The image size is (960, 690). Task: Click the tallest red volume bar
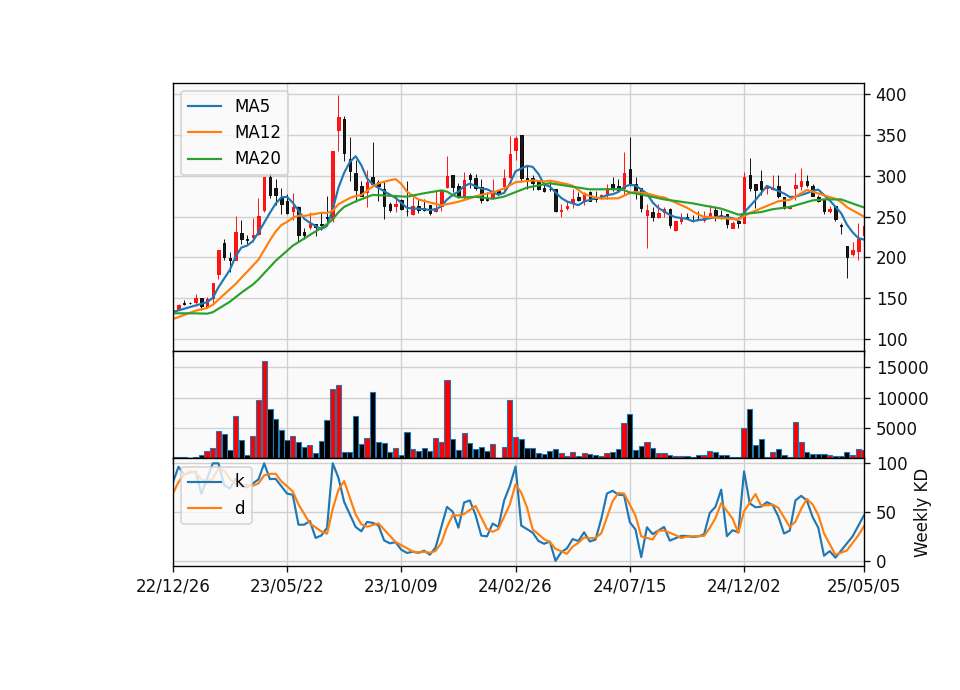coord(265,410)
